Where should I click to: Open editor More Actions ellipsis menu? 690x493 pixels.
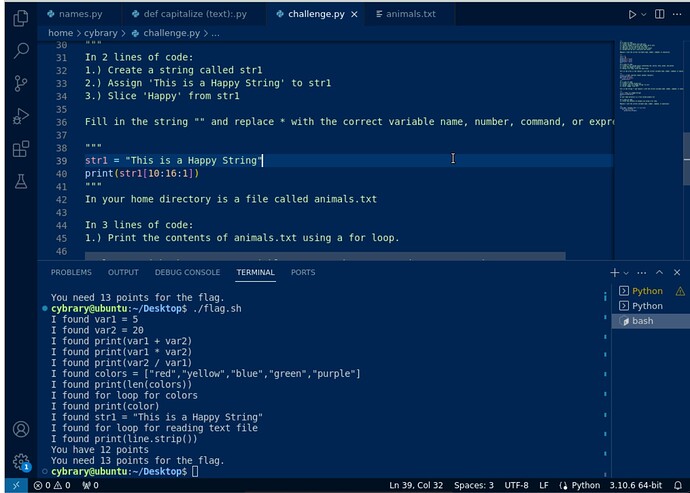pos(677,15)
